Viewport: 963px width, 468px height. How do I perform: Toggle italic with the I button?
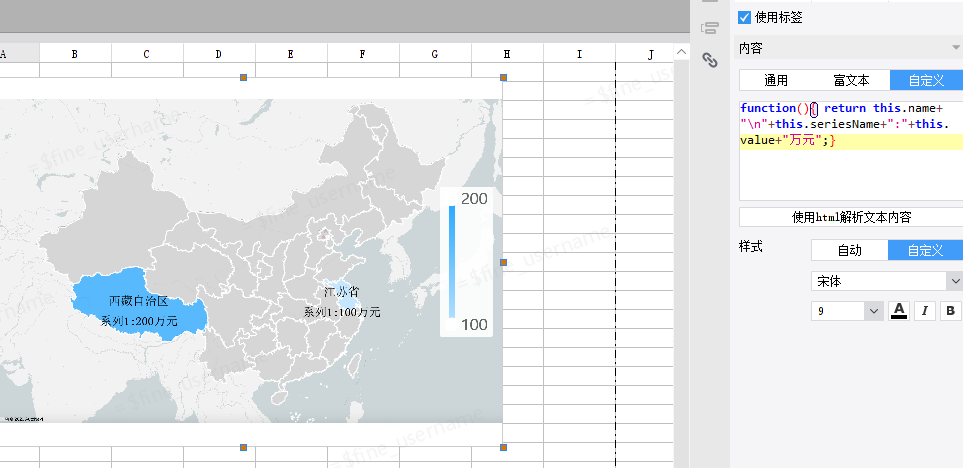tap(925, 311)
